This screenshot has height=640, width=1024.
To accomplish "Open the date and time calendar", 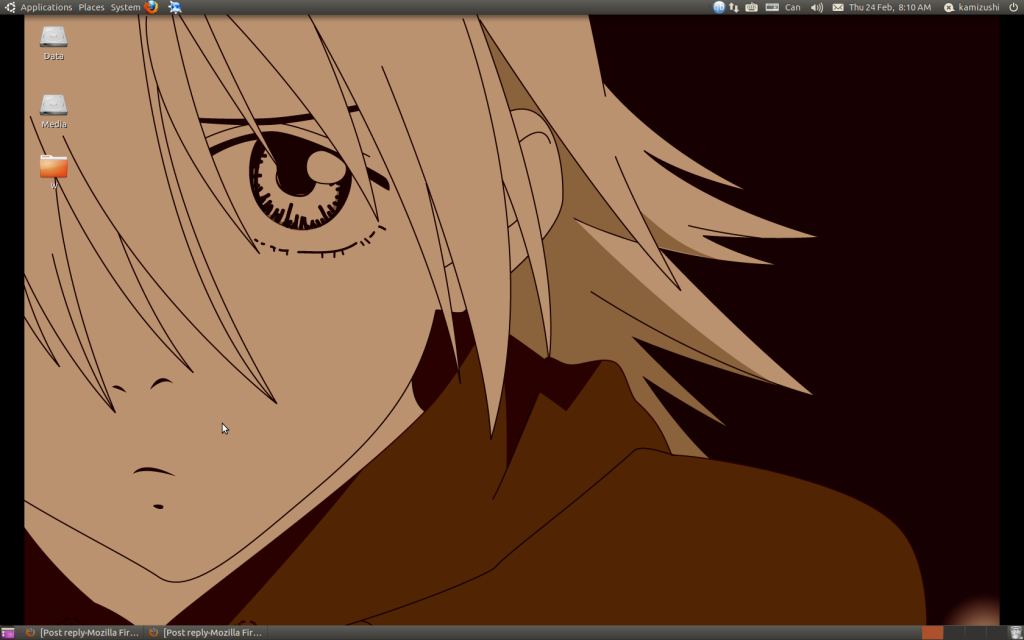I will click(889, 7).
